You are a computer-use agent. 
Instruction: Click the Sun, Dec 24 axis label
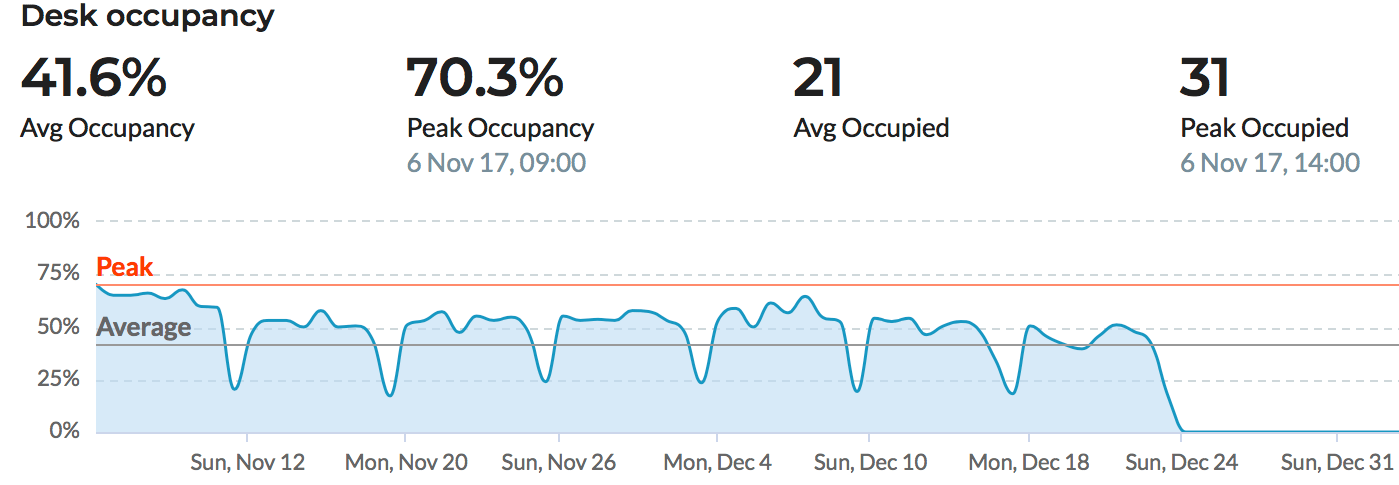point(1182,463)
